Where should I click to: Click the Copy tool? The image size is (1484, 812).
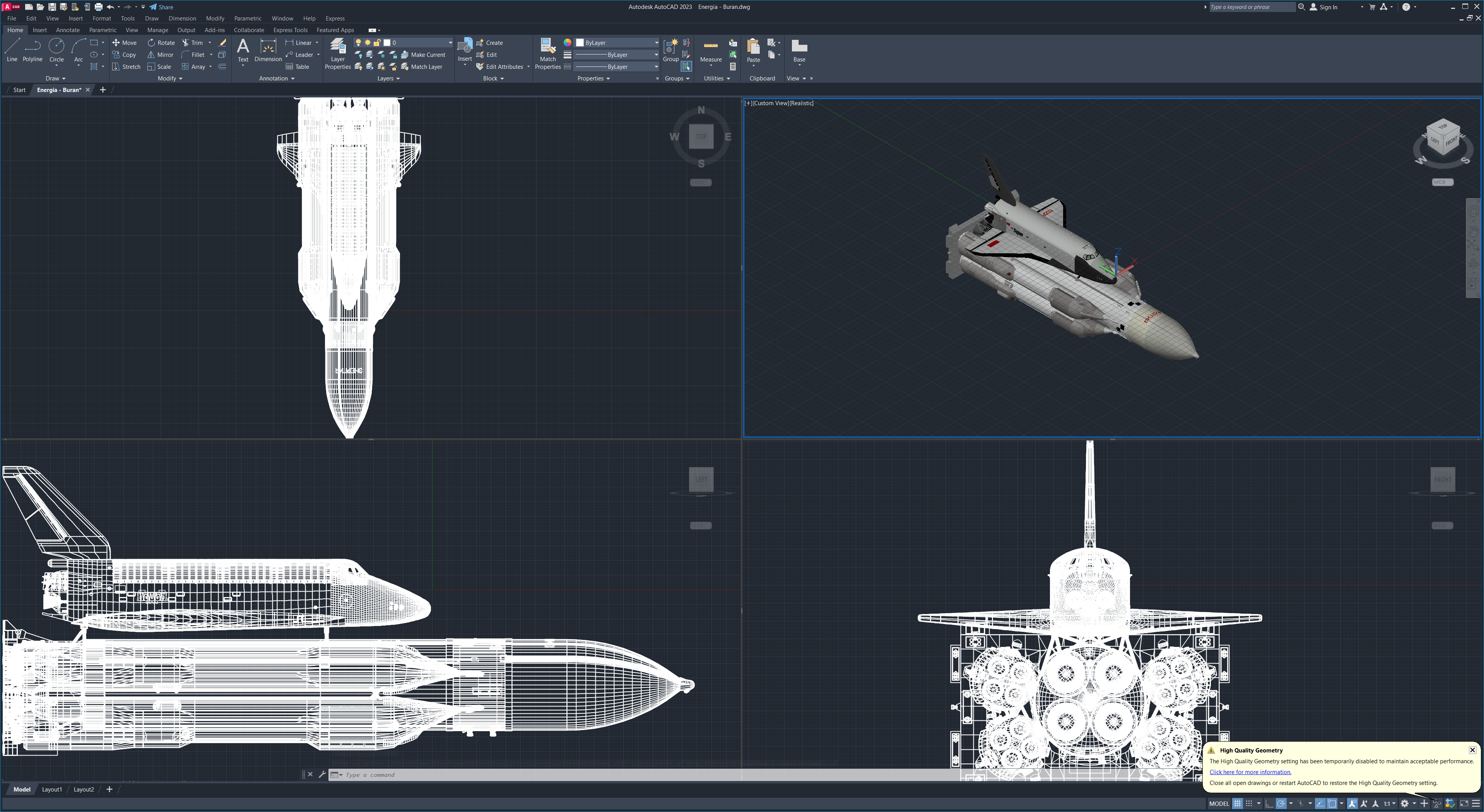click(x=125, y=55)
